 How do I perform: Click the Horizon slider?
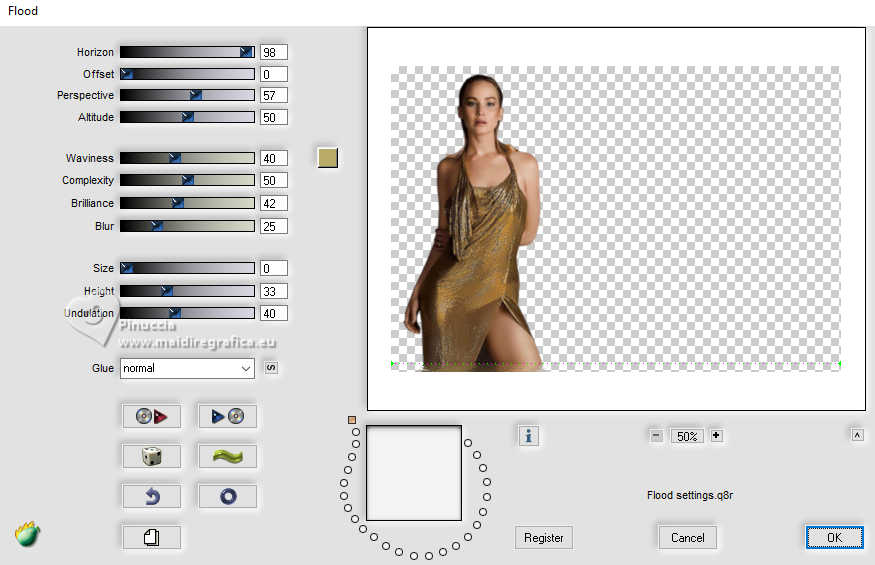tap(188, 52)
